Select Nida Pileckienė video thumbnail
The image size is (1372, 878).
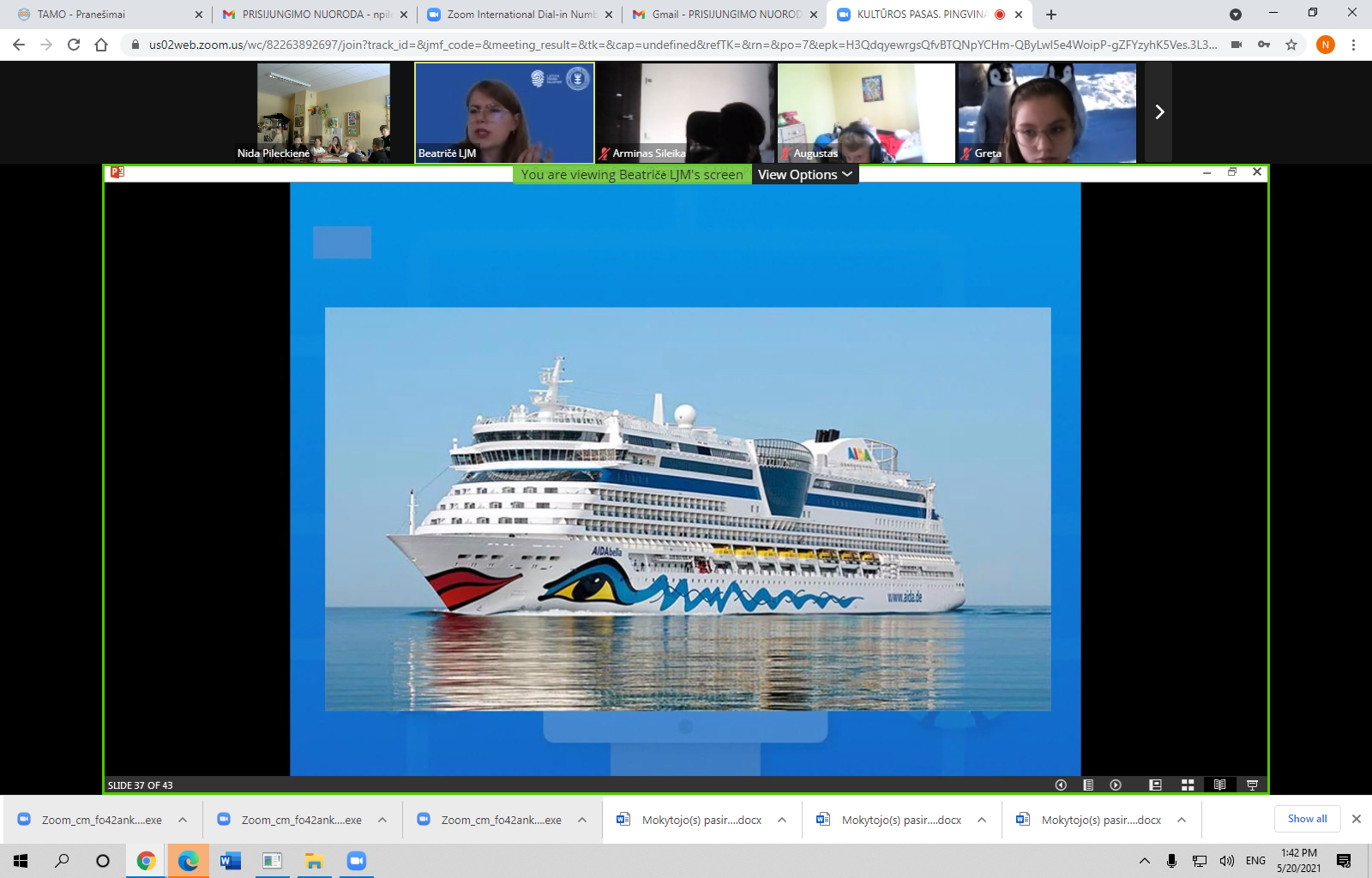click(323, 112)
